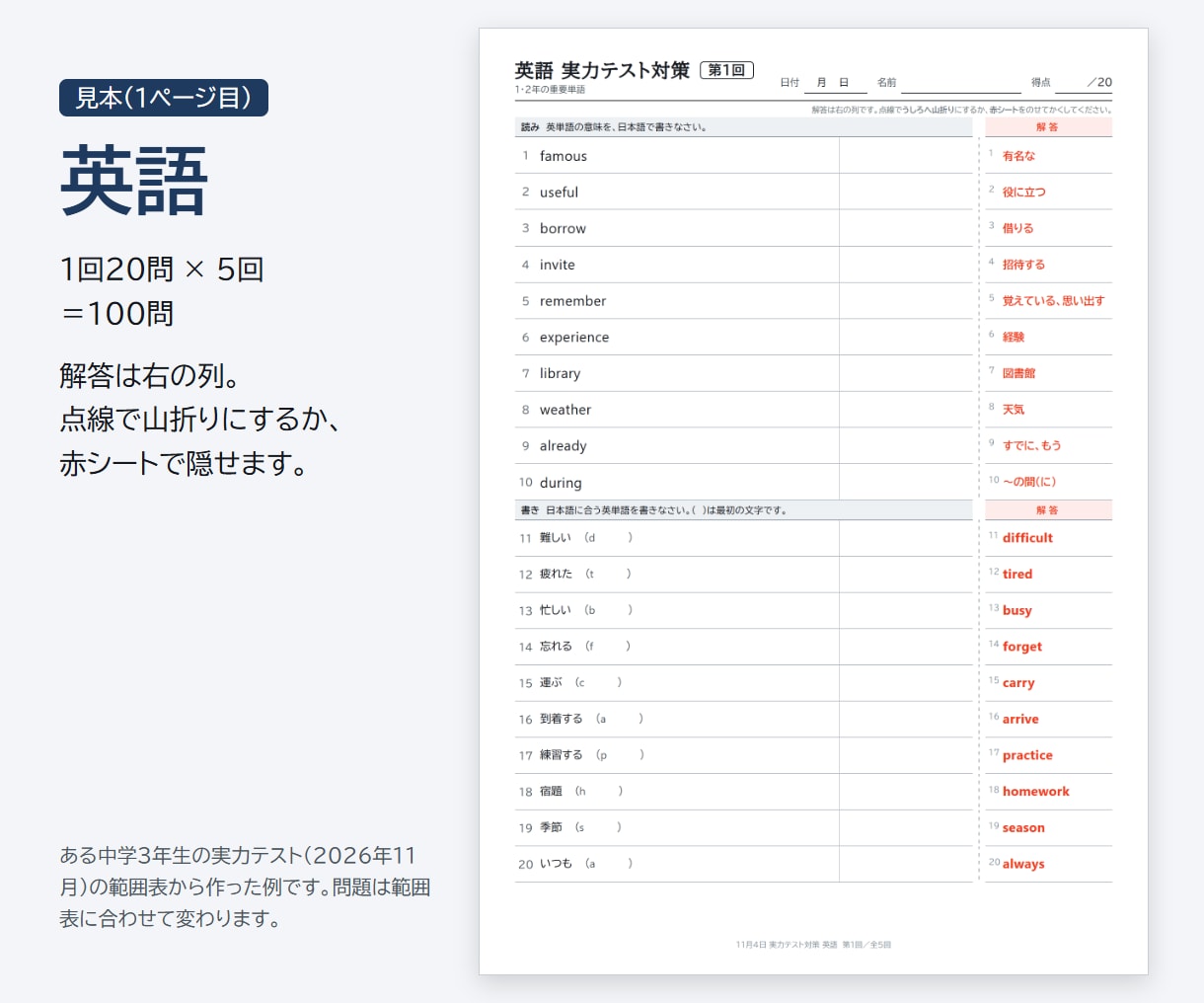Click the answer carry

click(1018, 683)
